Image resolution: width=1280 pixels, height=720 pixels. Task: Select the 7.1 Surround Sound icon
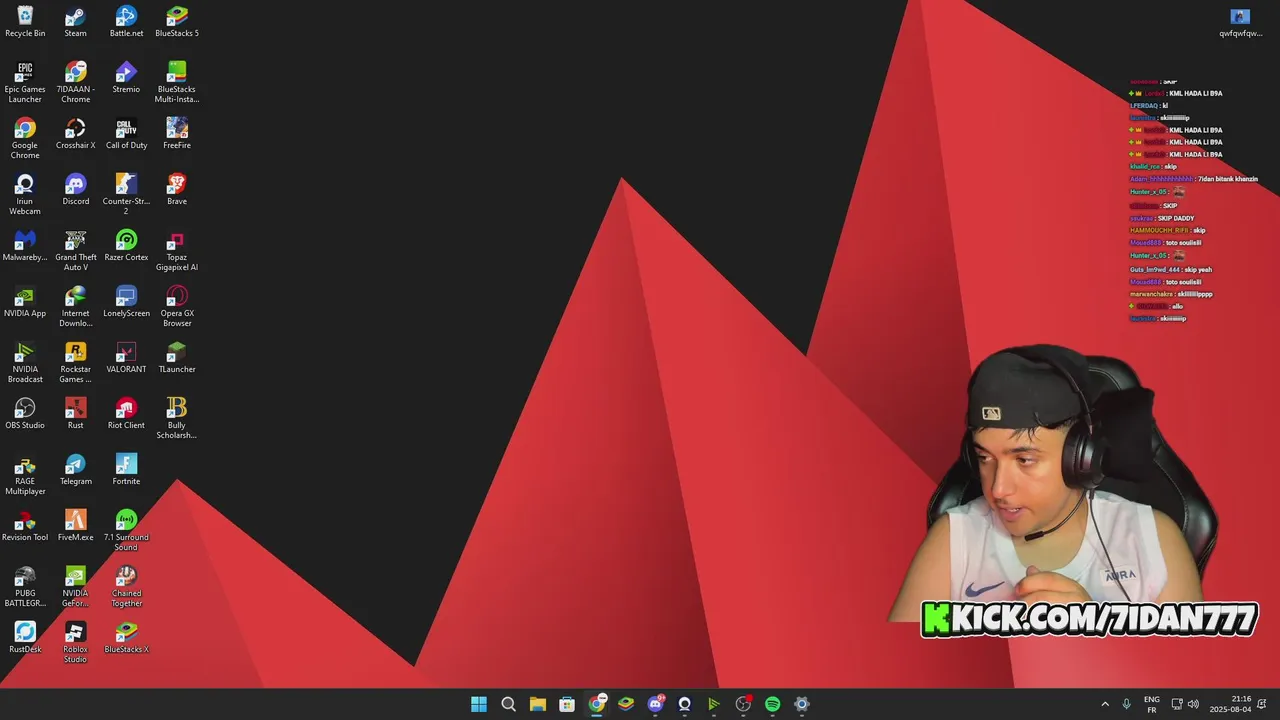pyautogui.click(x=126, y=530)
